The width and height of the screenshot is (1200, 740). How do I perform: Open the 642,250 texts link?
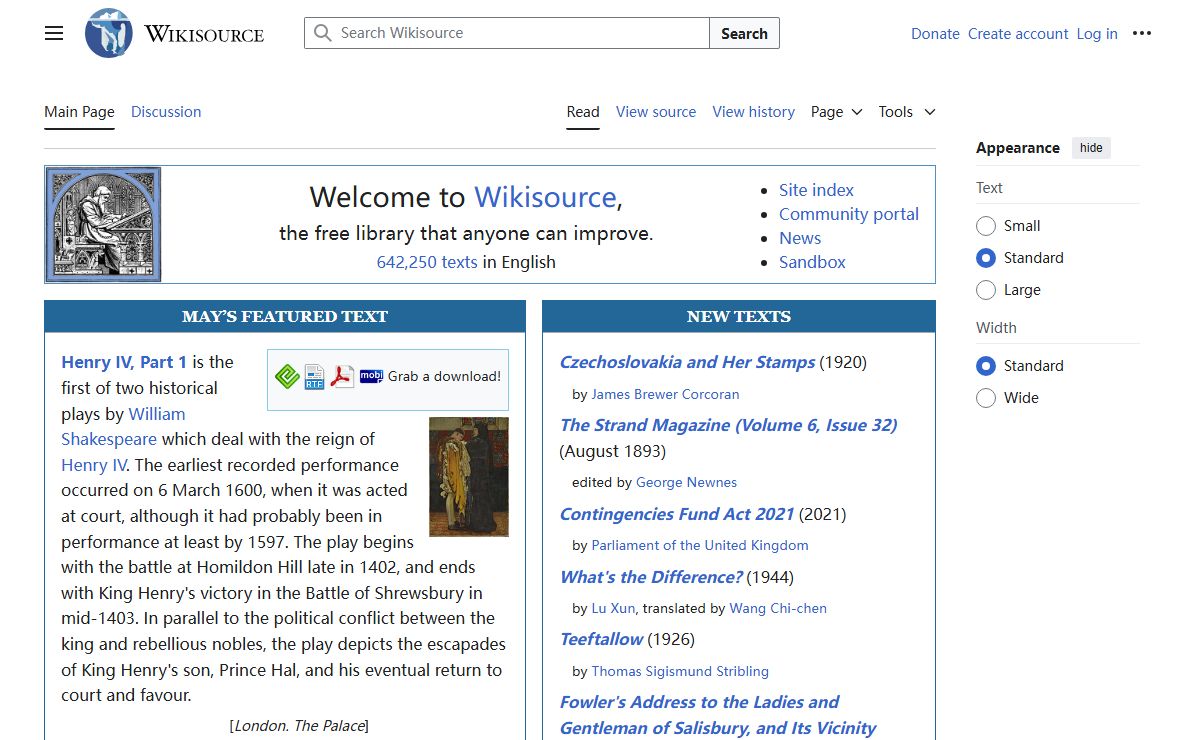click(427, 262)
